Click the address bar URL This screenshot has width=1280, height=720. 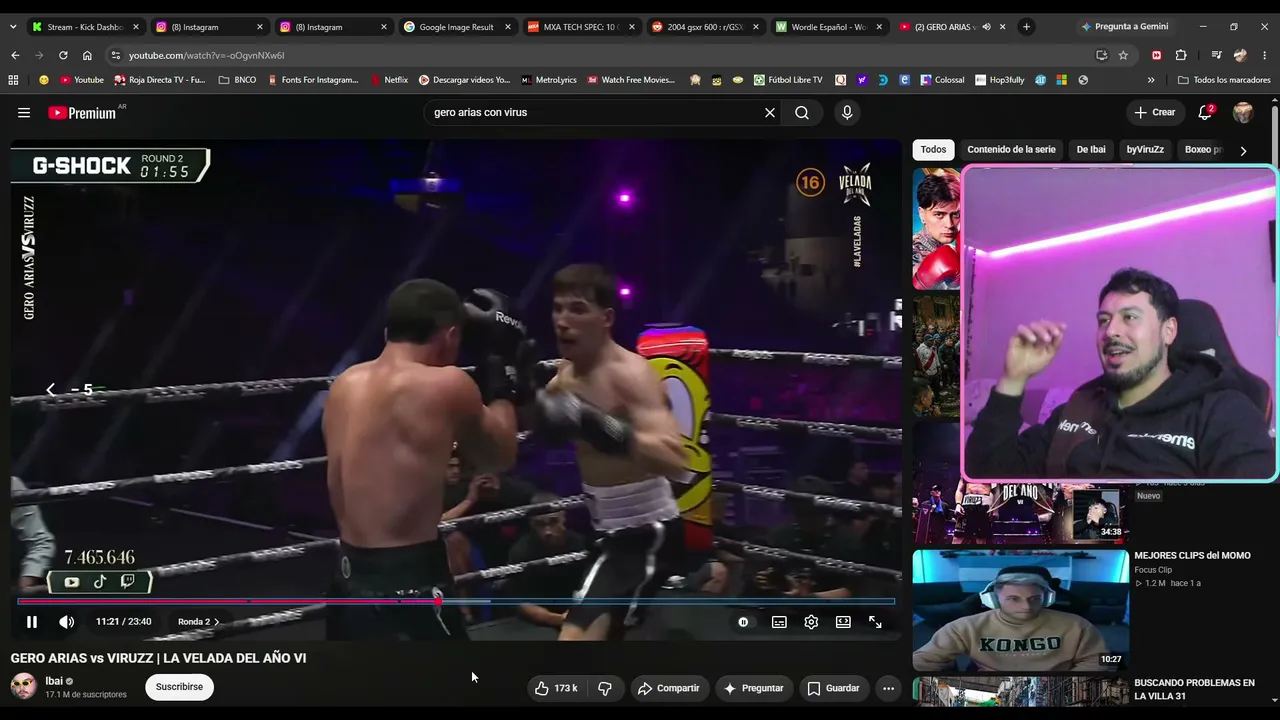207,56
